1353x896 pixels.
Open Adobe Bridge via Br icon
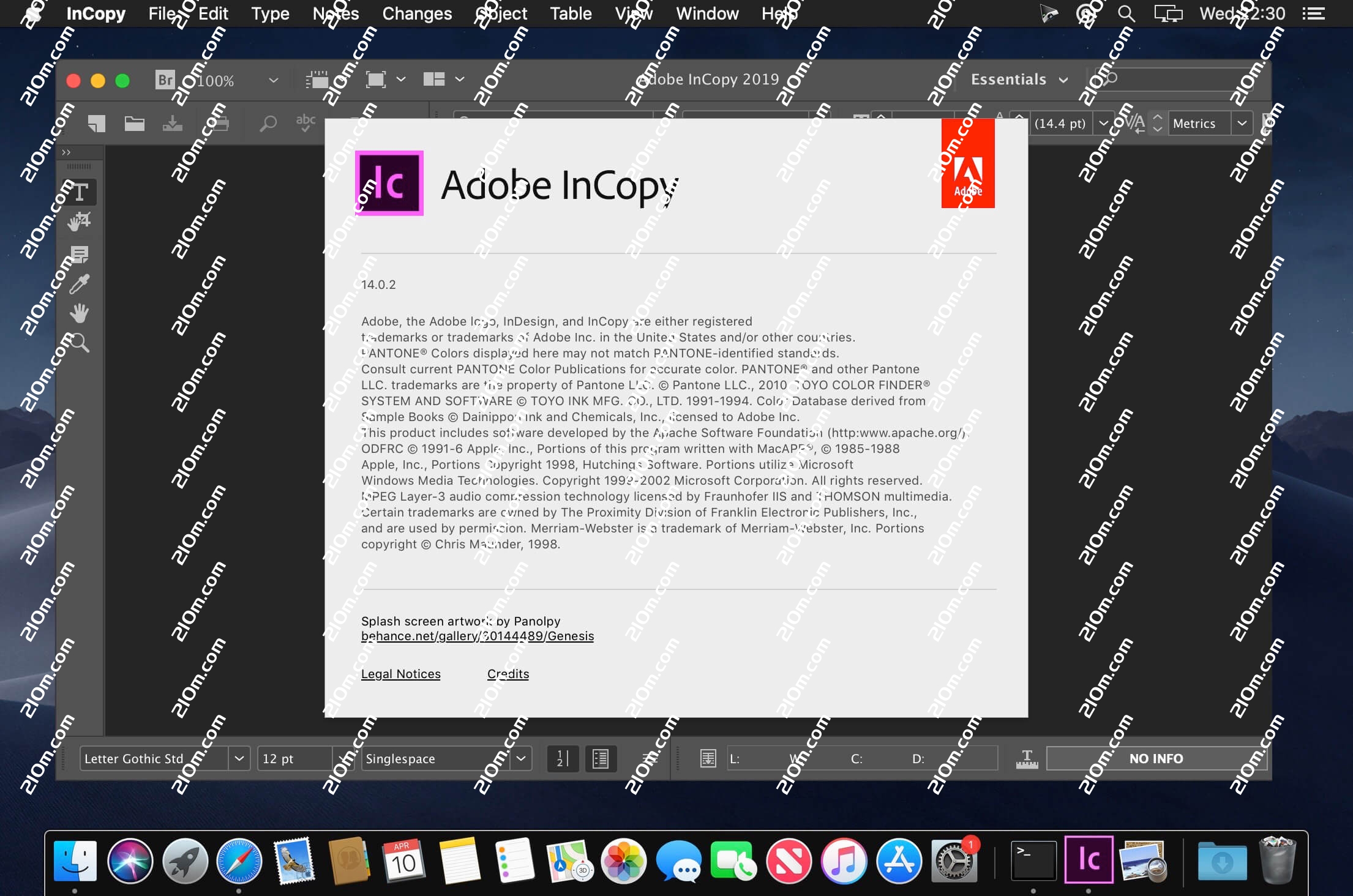[165, 80]
